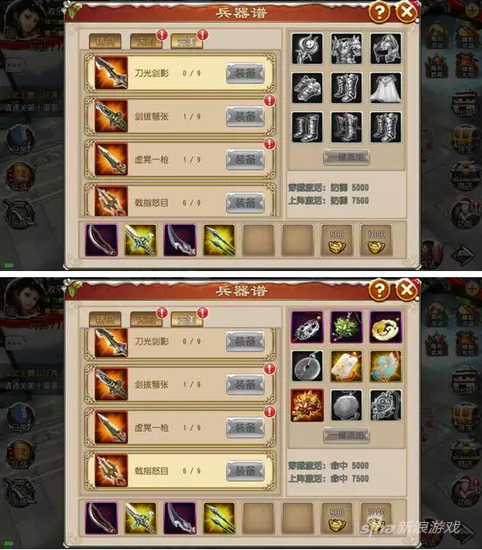The width and height of the screenshot is (482, 550).
Task: Select the yellow jade dragon pendant icon
Action: point(386,327)
